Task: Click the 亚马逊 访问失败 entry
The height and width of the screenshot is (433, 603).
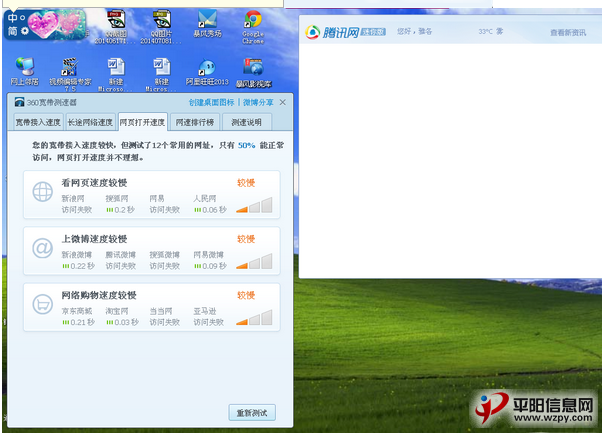Action: (208, 316)
